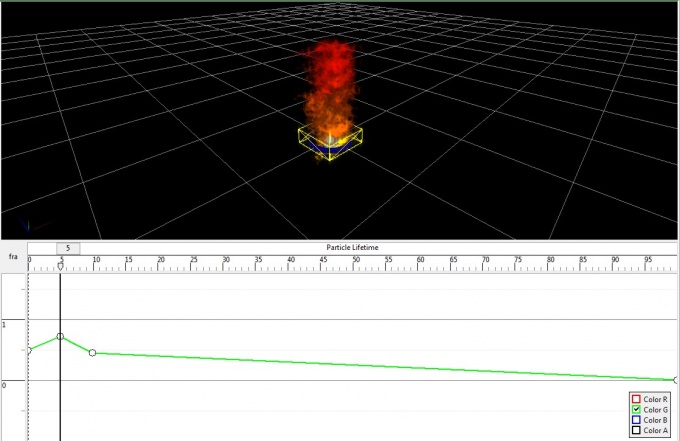Click frame 25 on the timeline ruler
This screenshot has width=680, height=441.
pos(192,262)
